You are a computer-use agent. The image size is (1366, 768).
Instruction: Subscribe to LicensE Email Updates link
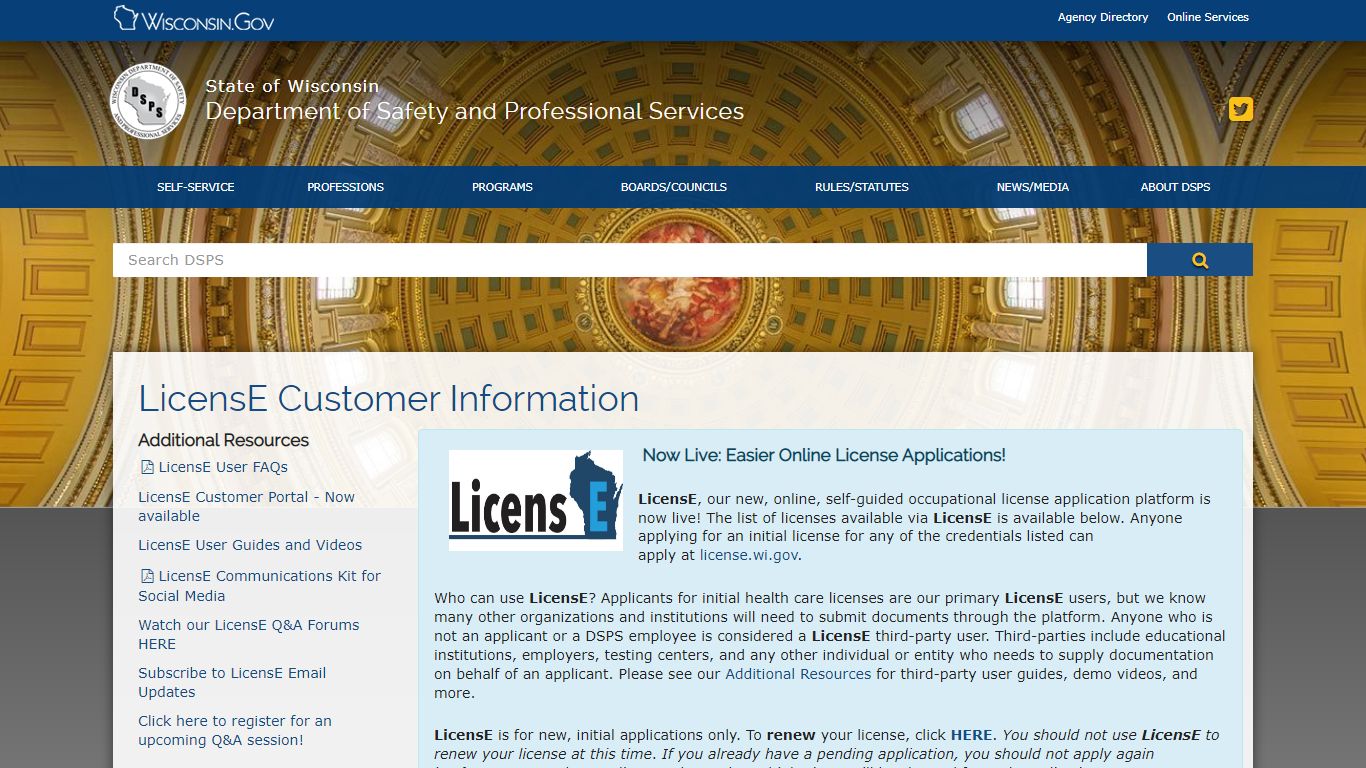click(x=232, y=682)
